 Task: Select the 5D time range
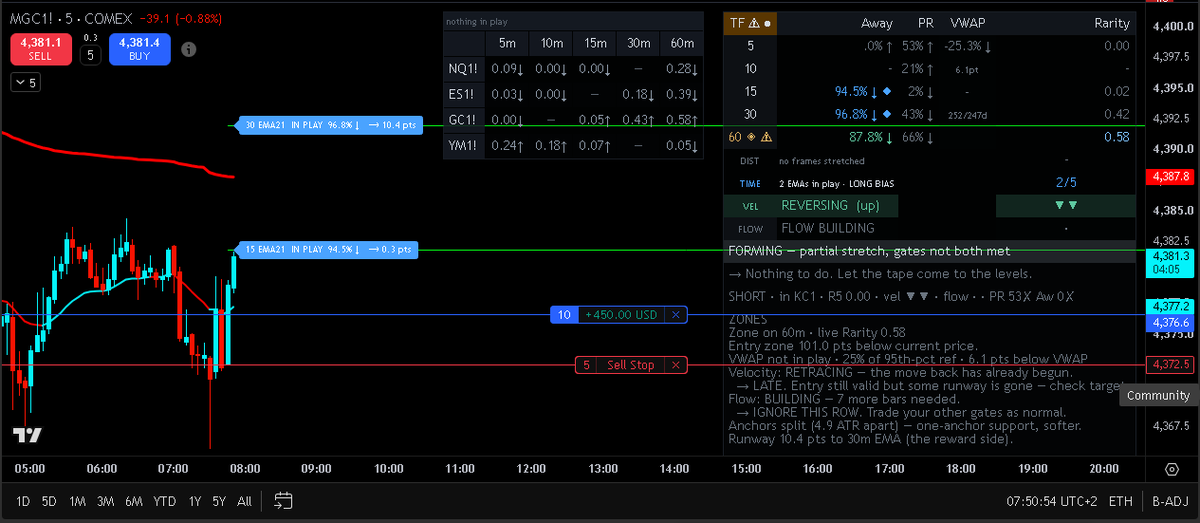[49, 501]
